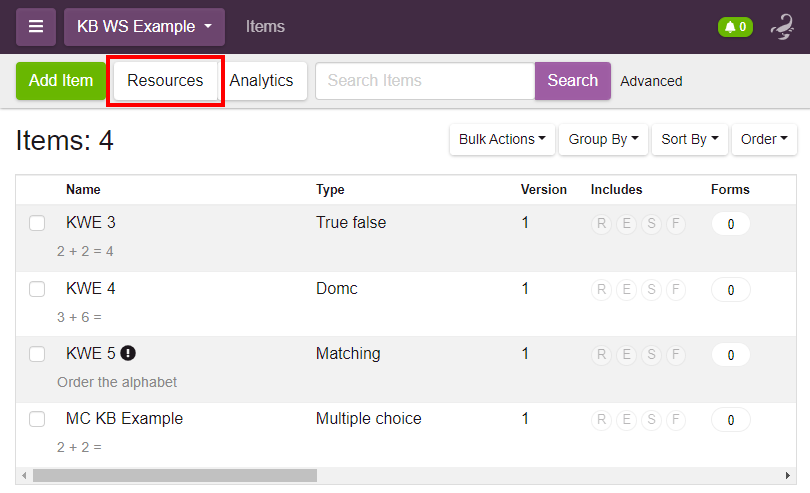Click the horizontal scrollbar thumb
The image size is (810, 493).
[175, 475]
